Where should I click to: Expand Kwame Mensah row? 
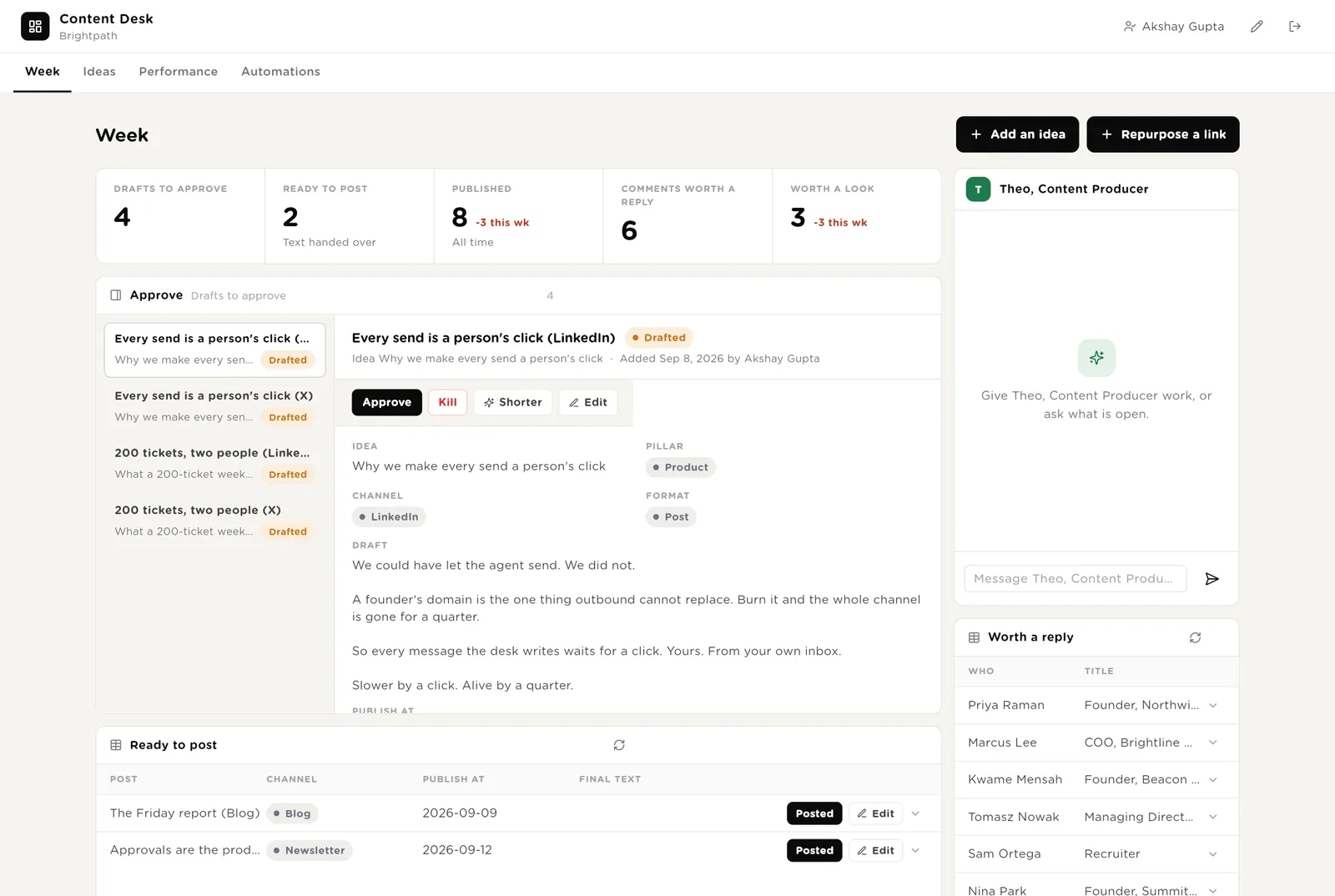1213,780
